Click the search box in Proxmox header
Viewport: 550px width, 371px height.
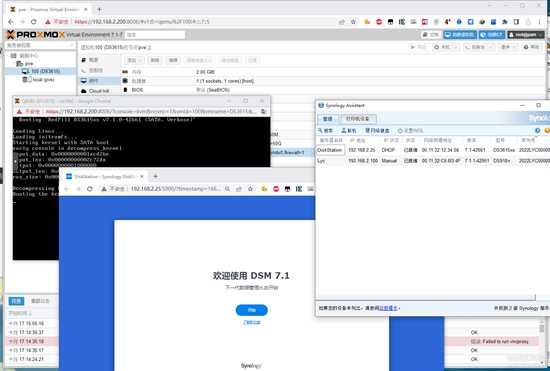pyautogui.click(x=155, y=35)
